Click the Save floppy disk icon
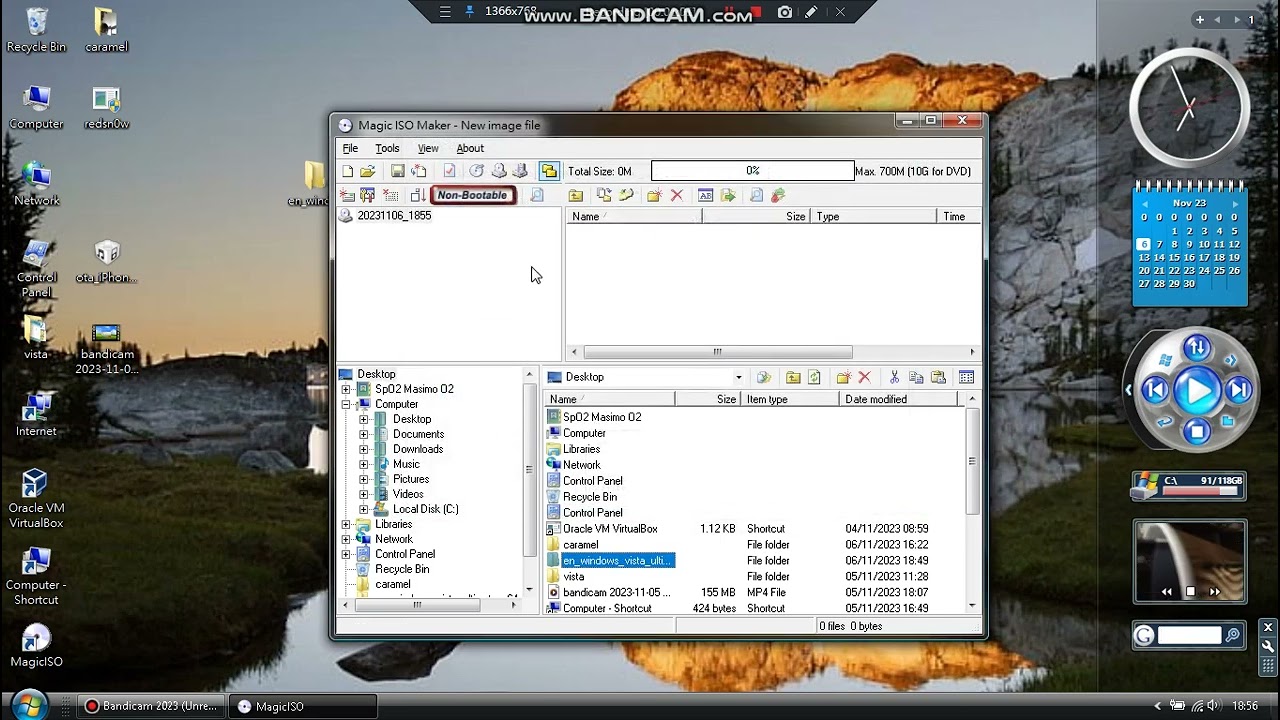1280x720 pixels. pyautogui.click(x=397, y=171)
